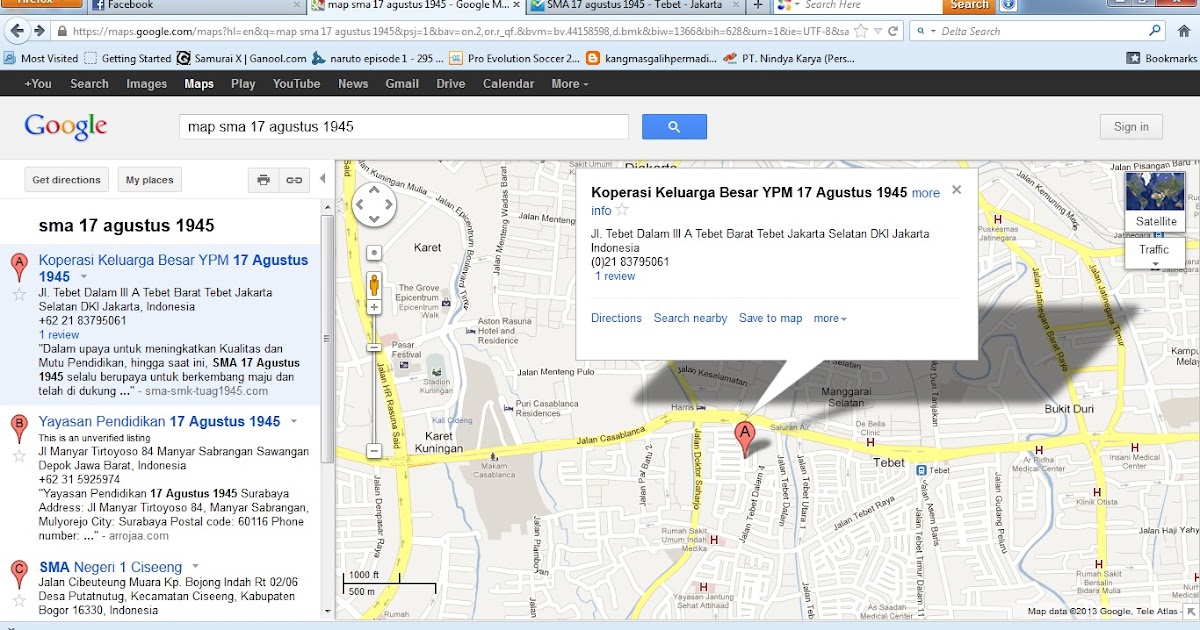Switch to Satellite view thumbnail
This screenshot has height=630, width=1200.
tap(1155, 201)
